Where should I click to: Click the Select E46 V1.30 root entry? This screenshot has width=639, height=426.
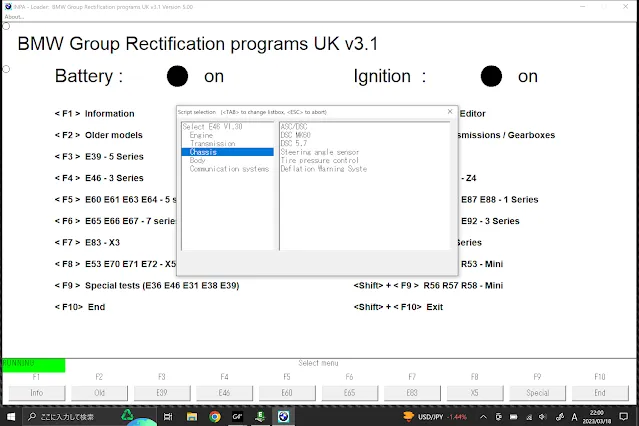click(212, 126)
